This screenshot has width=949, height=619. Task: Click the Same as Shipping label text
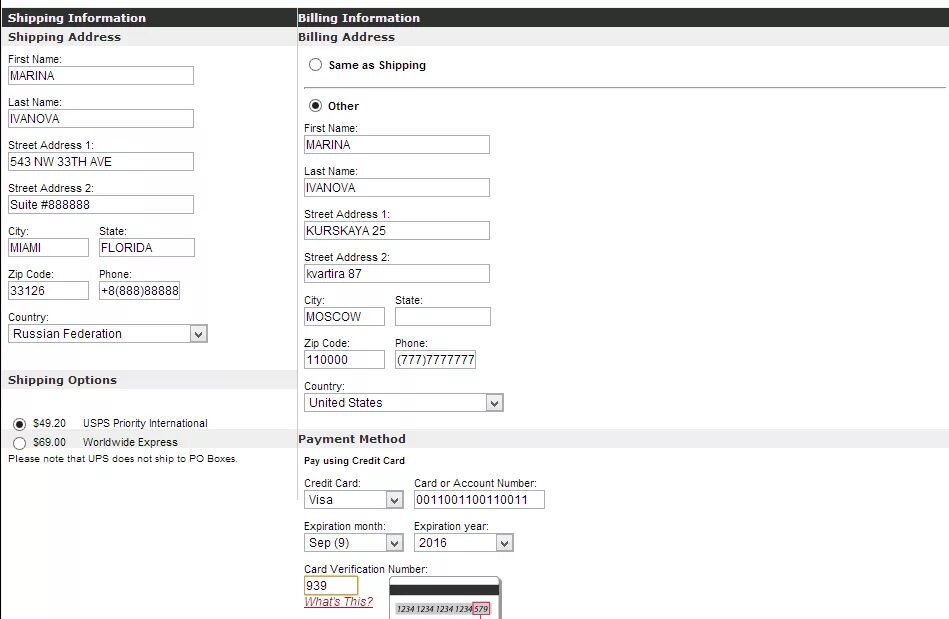pyautogui.click(x=377, y=65)
